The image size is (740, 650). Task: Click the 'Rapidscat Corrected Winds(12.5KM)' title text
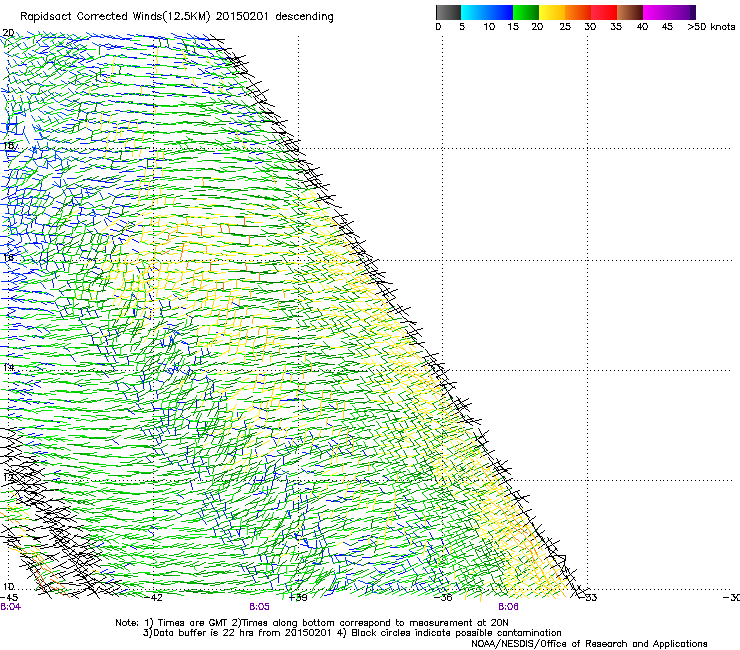(x=115, y=17)
